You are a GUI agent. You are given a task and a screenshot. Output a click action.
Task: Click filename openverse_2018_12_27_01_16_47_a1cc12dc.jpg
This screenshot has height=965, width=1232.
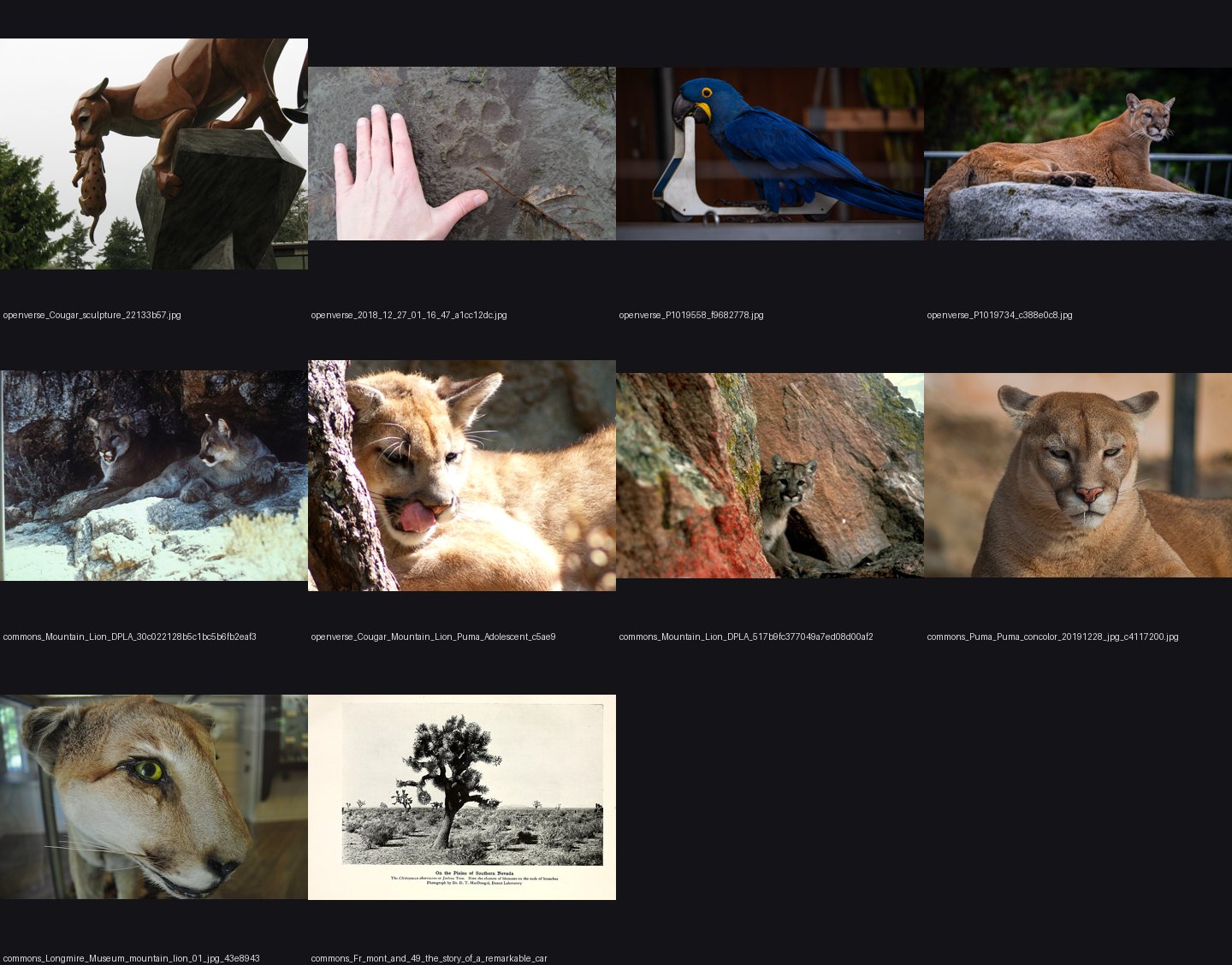pyautogui.click(x=409, y=315)
